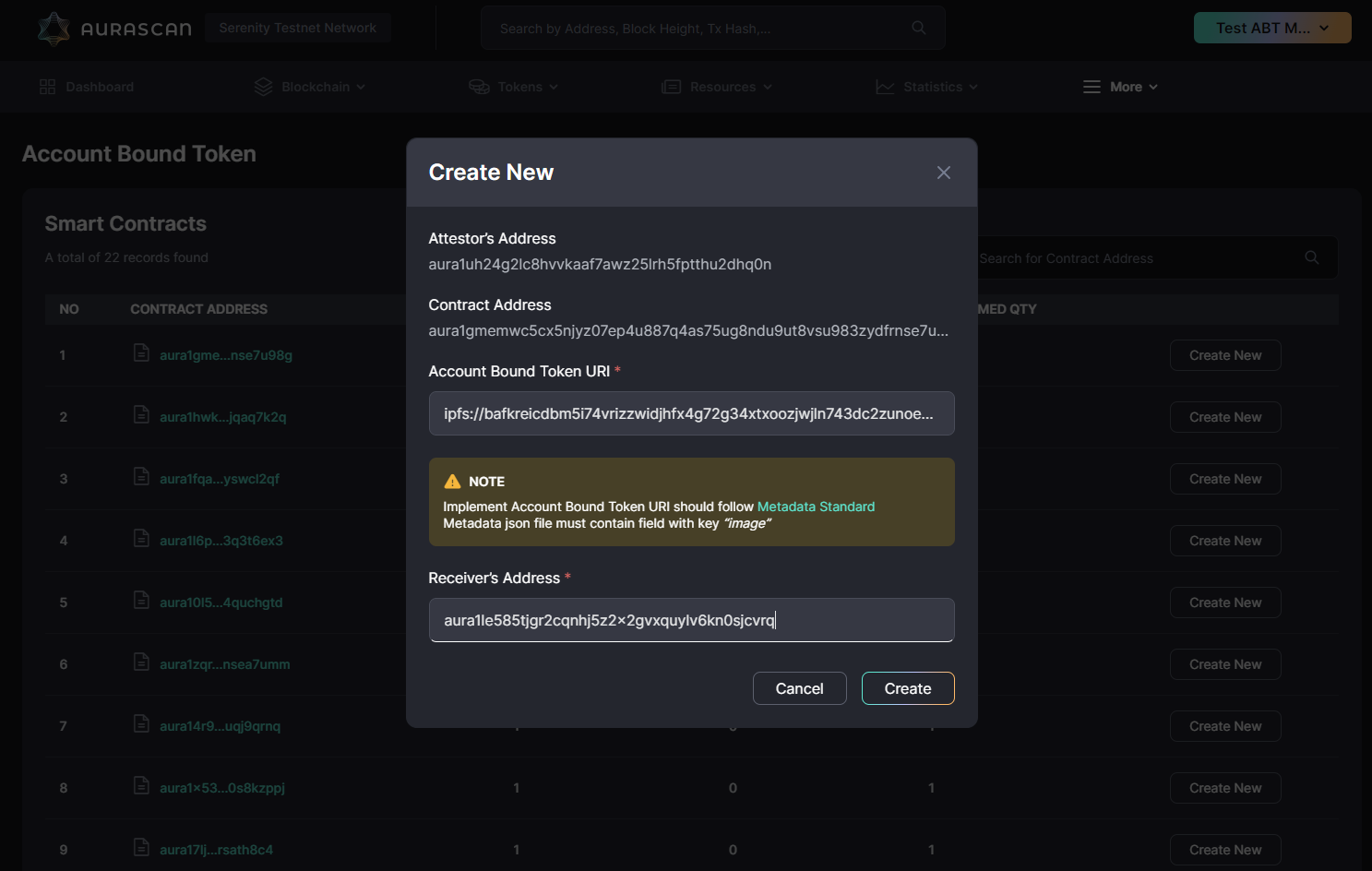The height and width of the screenshot is (871, 1372).
Task: Click contract file icon in row 3
Action: [x=141, y=476]
